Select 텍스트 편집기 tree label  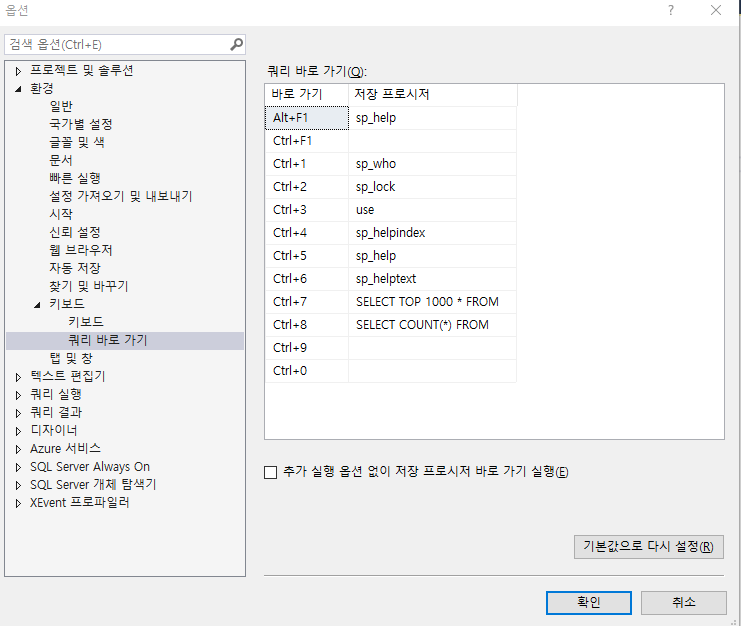pyautogui.click(x=68, y=377)
